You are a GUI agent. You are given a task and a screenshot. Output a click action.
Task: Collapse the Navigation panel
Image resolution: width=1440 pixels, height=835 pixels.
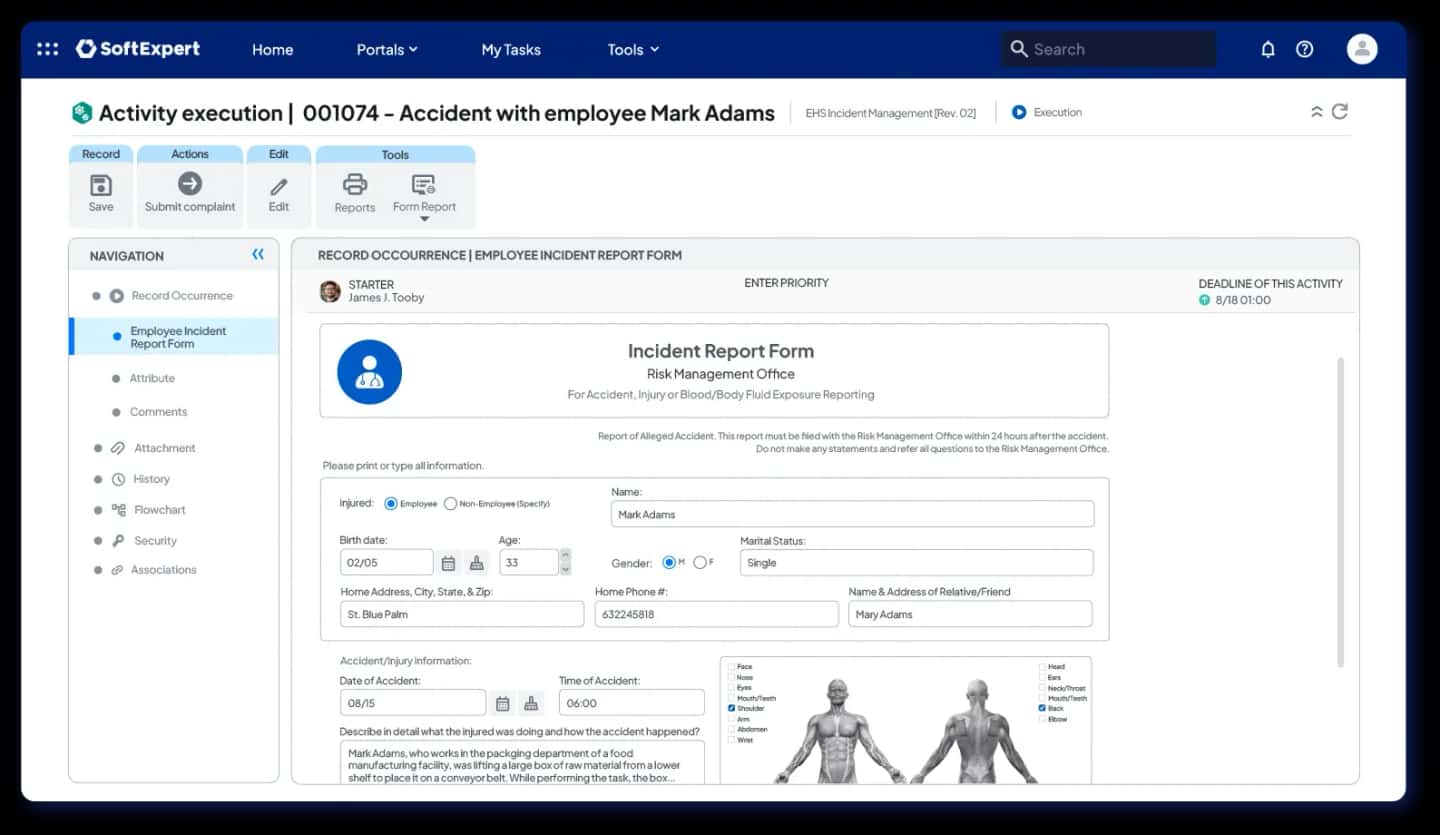[x=258, y=255]
